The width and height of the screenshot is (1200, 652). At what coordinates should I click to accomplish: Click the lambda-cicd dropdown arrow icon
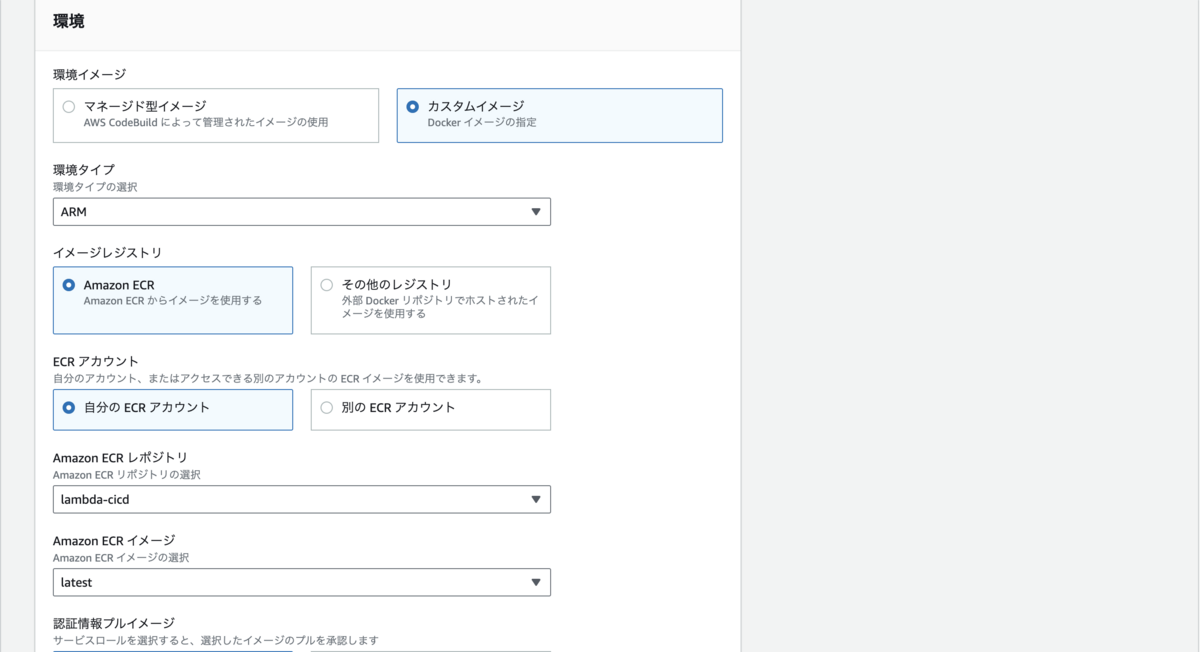(x=538, y=499)
